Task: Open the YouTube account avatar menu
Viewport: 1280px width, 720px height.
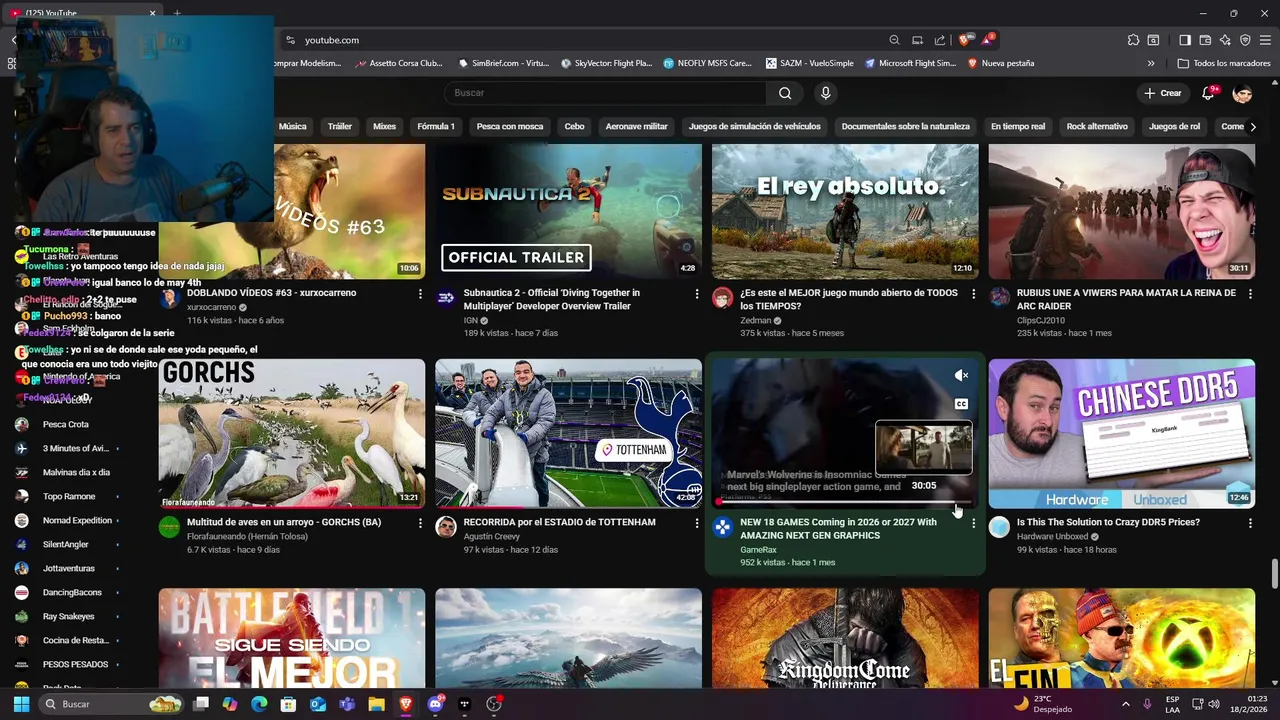Action: 1242,93
